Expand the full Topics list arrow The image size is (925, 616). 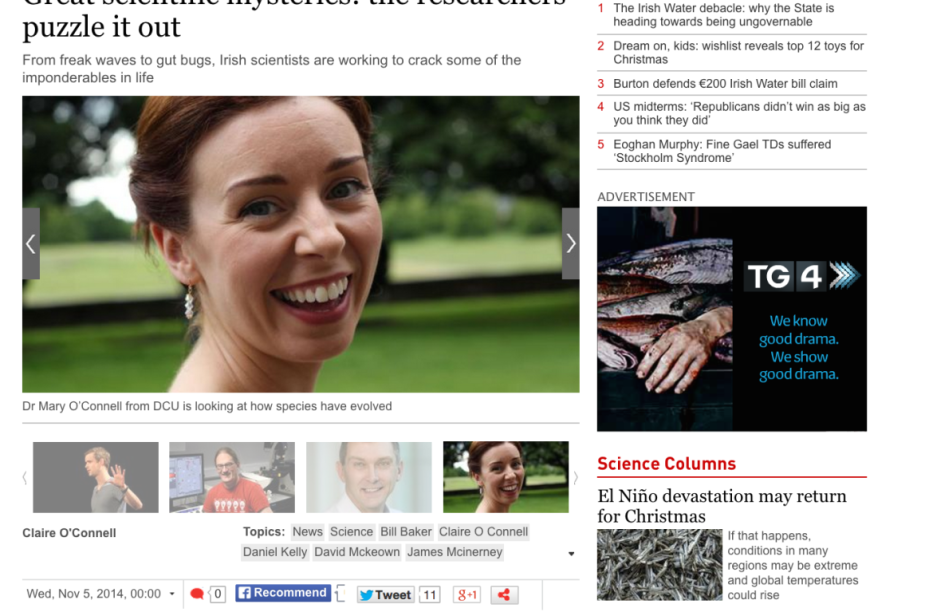click(x=571, y=554)
